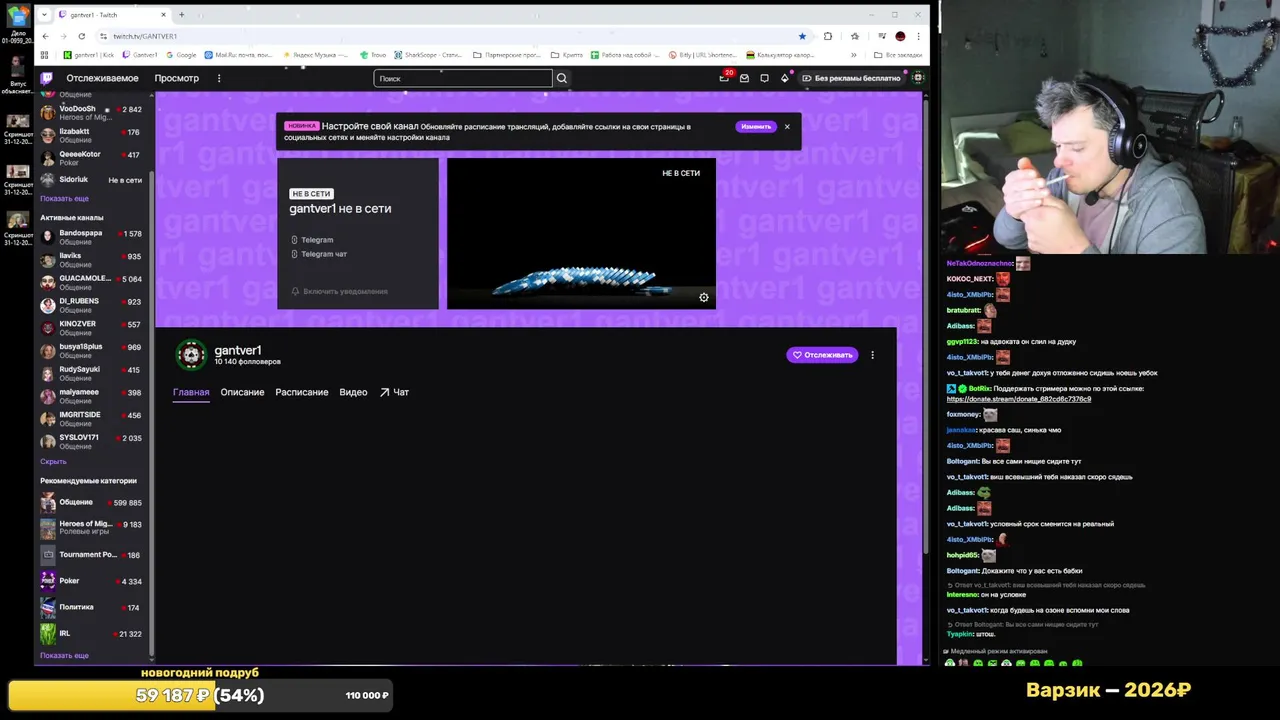The width and height of the screenshot is (1280, 720).
Task: Expand followed channels with Показать еще
Action: click(x=64, y=198)
